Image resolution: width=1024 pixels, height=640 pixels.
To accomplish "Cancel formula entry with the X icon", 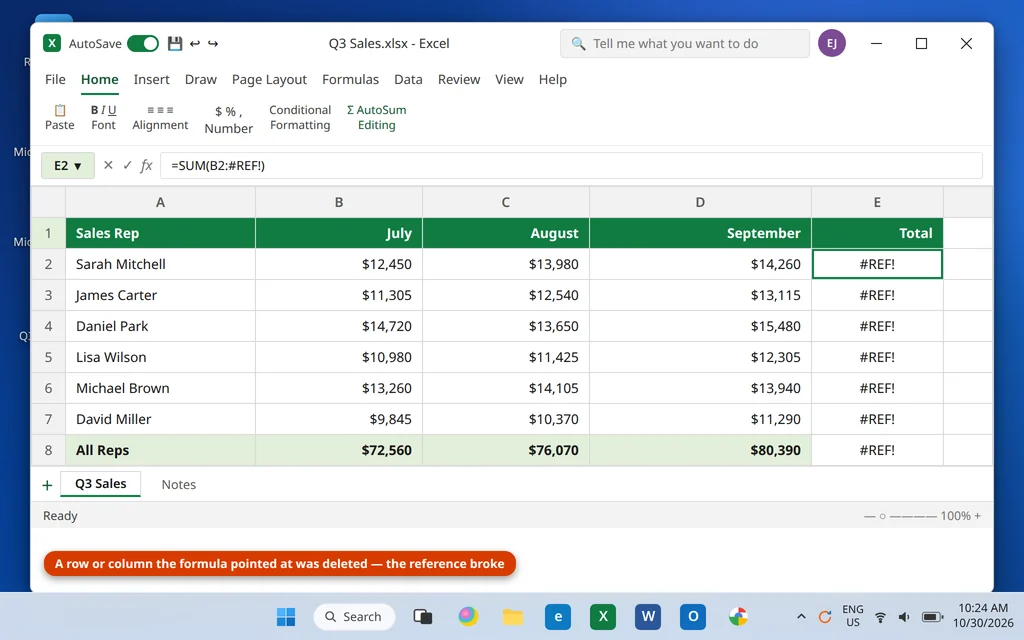I will 108,165.
